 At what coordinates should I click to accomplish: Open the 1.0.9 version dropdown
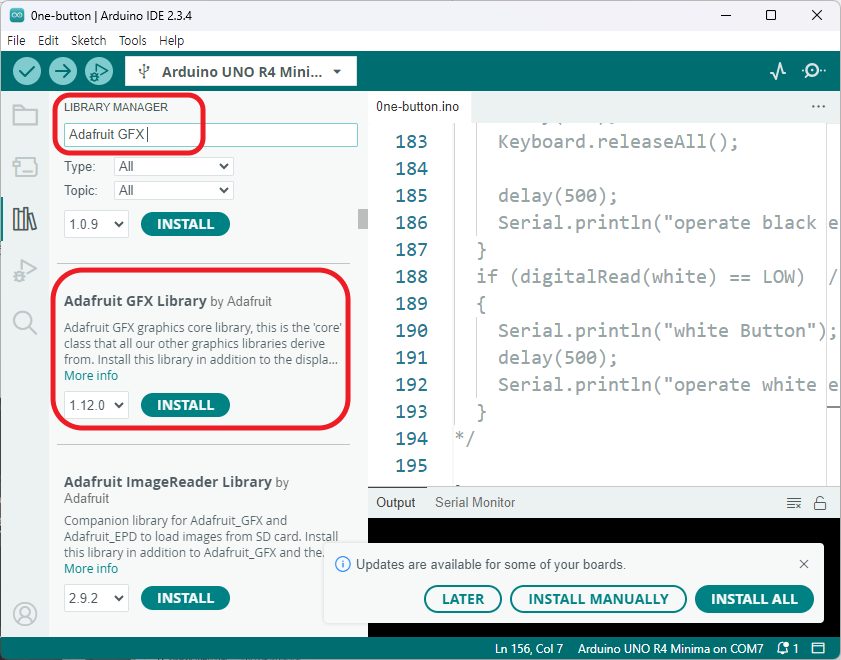[97, 224]
